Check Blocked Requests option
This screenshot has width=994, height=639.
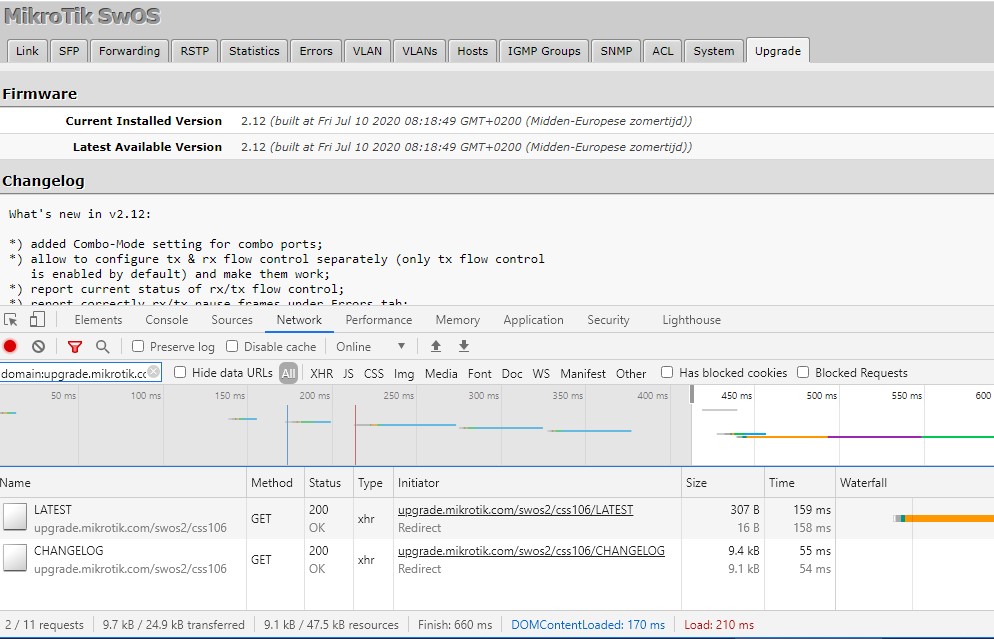803,372
